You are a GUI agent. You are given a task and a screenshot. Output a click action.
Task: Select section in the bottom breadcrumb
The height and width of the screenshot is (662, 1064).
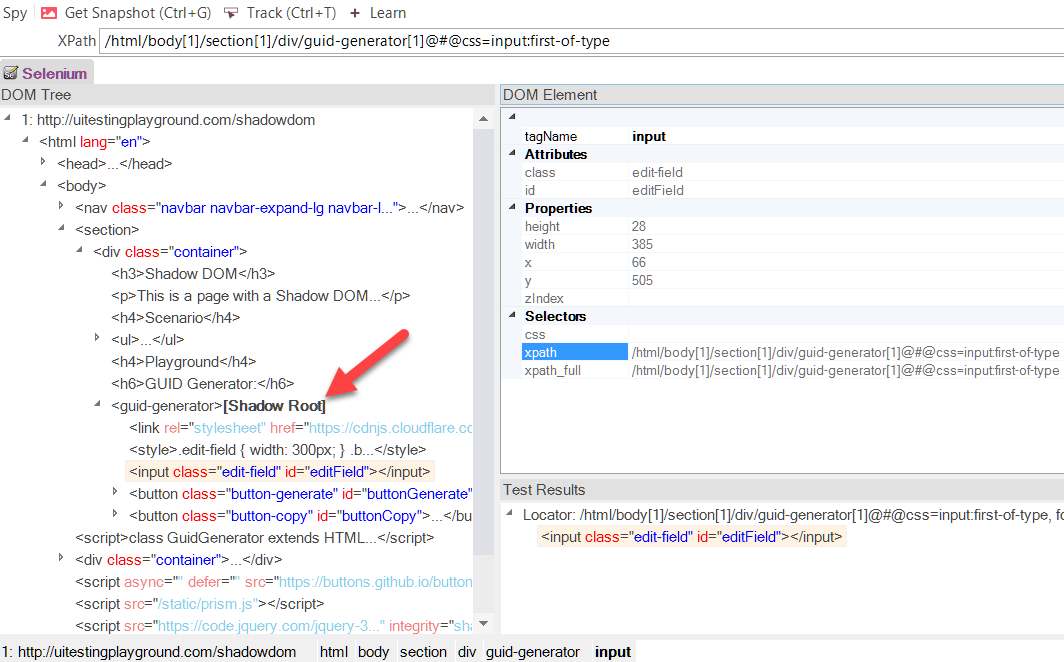pos(423,652)
